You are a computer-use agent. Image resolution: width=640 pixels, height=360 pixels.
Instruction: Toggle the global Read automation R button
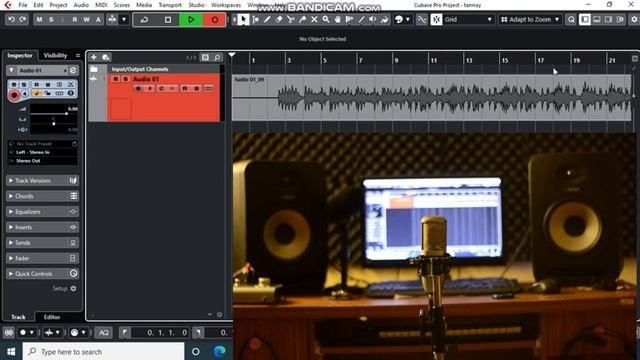[75, 19]
